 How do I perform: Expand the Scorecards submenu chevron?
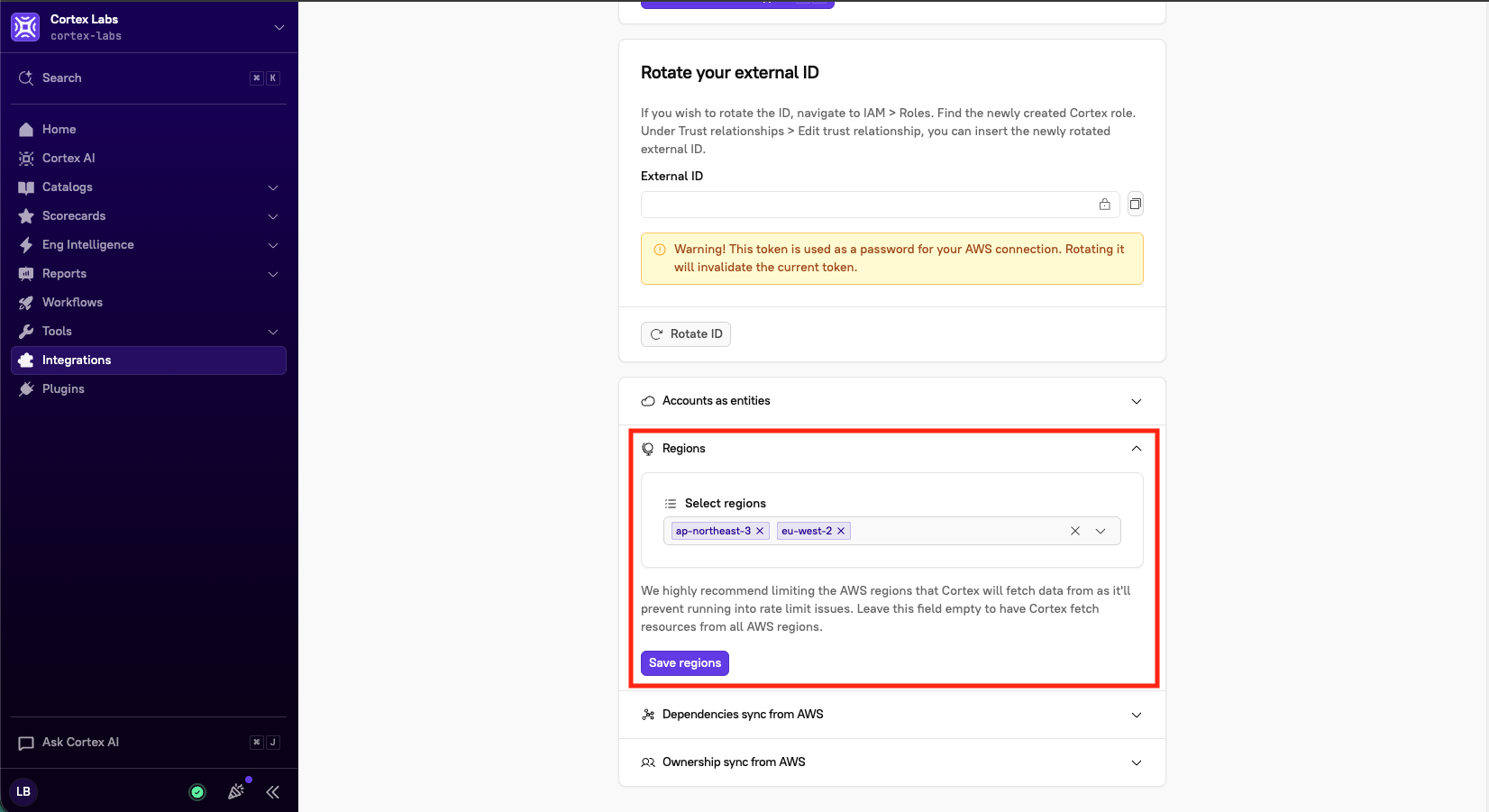[273, 216]
